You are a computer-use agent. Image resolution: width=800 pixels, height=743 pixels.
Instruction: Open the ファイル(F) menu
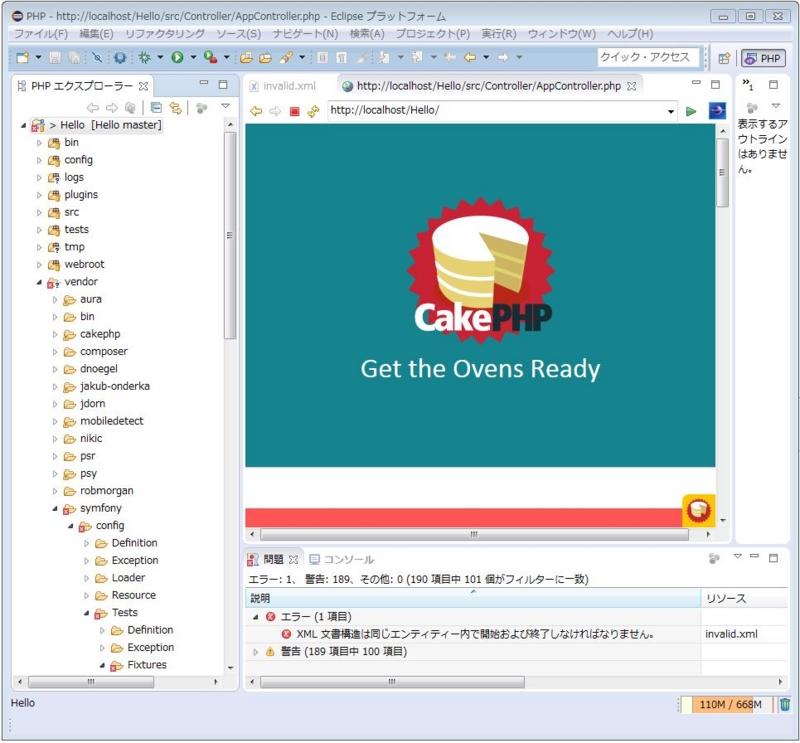pos(41,34)
